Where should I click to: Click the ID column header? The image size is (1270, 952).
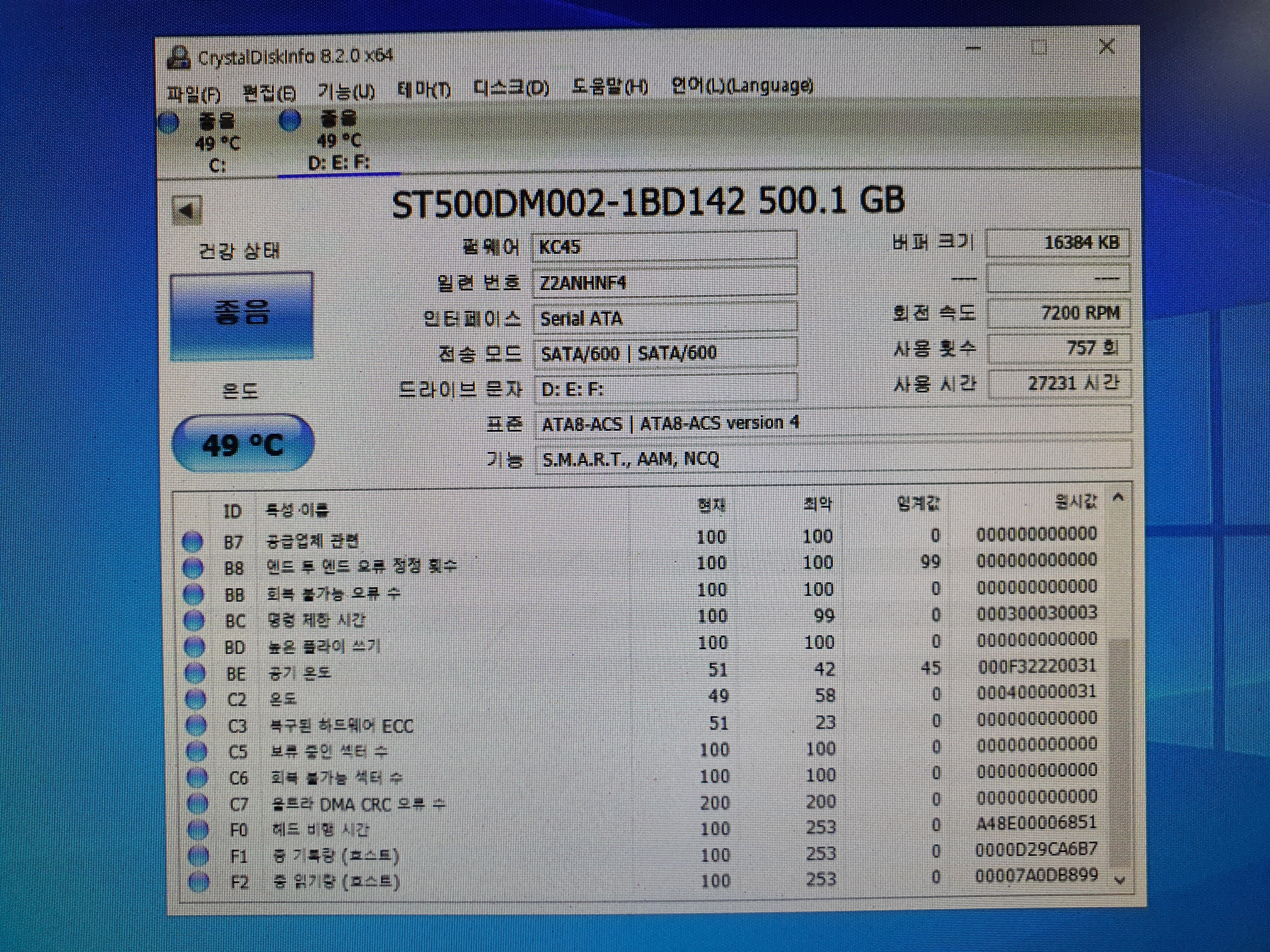[x=232, y=511]
